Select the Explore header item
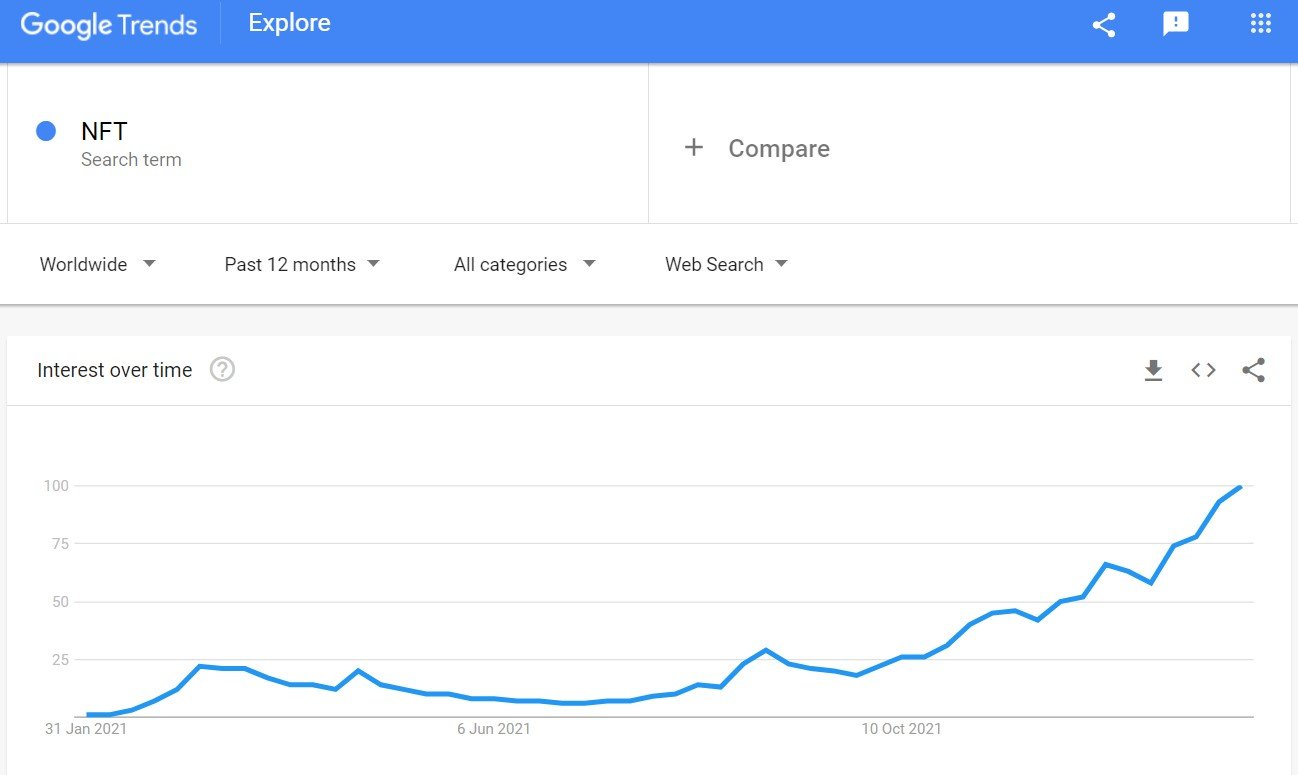Image resolution: width=1298 pixels, height=775 pixels. pyautogui.click(x=289, y=23)
